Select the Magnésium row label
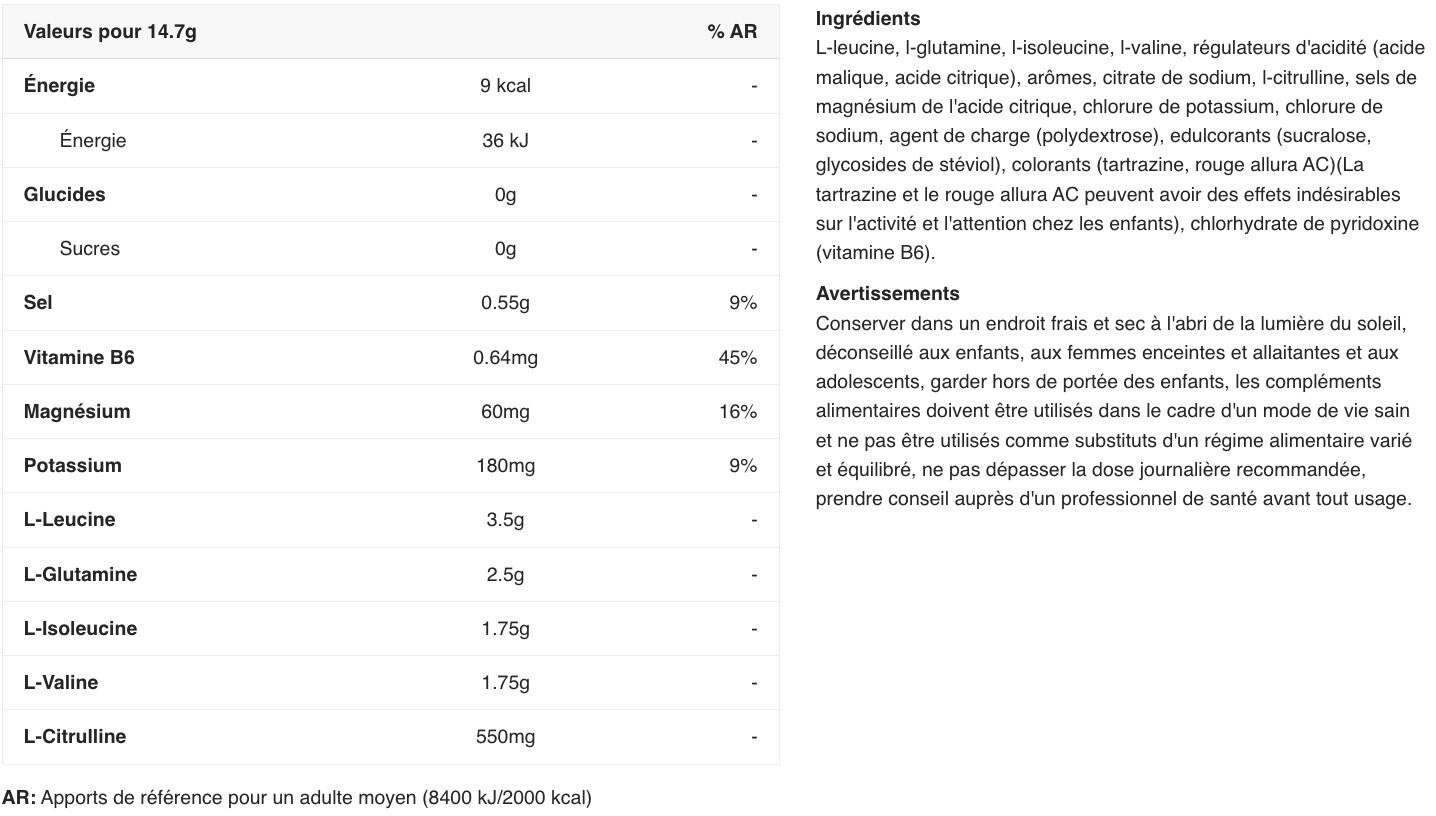1436x816 pixels. pyautogui.click(x=77, y=412)
